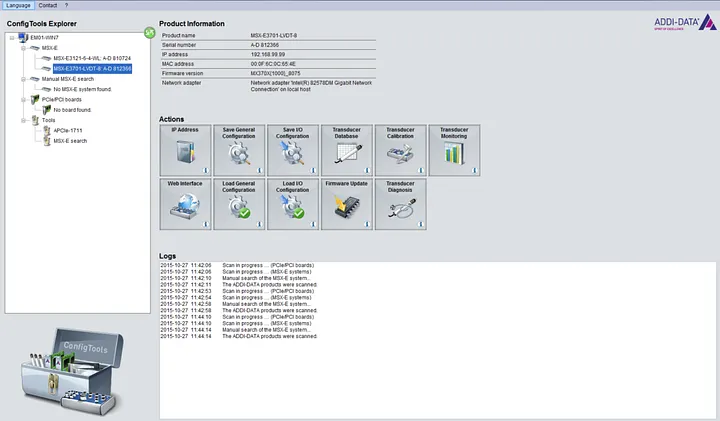Select the Tools node in the explorer
This screenshot has height=421, width=720.
[48, 120]
